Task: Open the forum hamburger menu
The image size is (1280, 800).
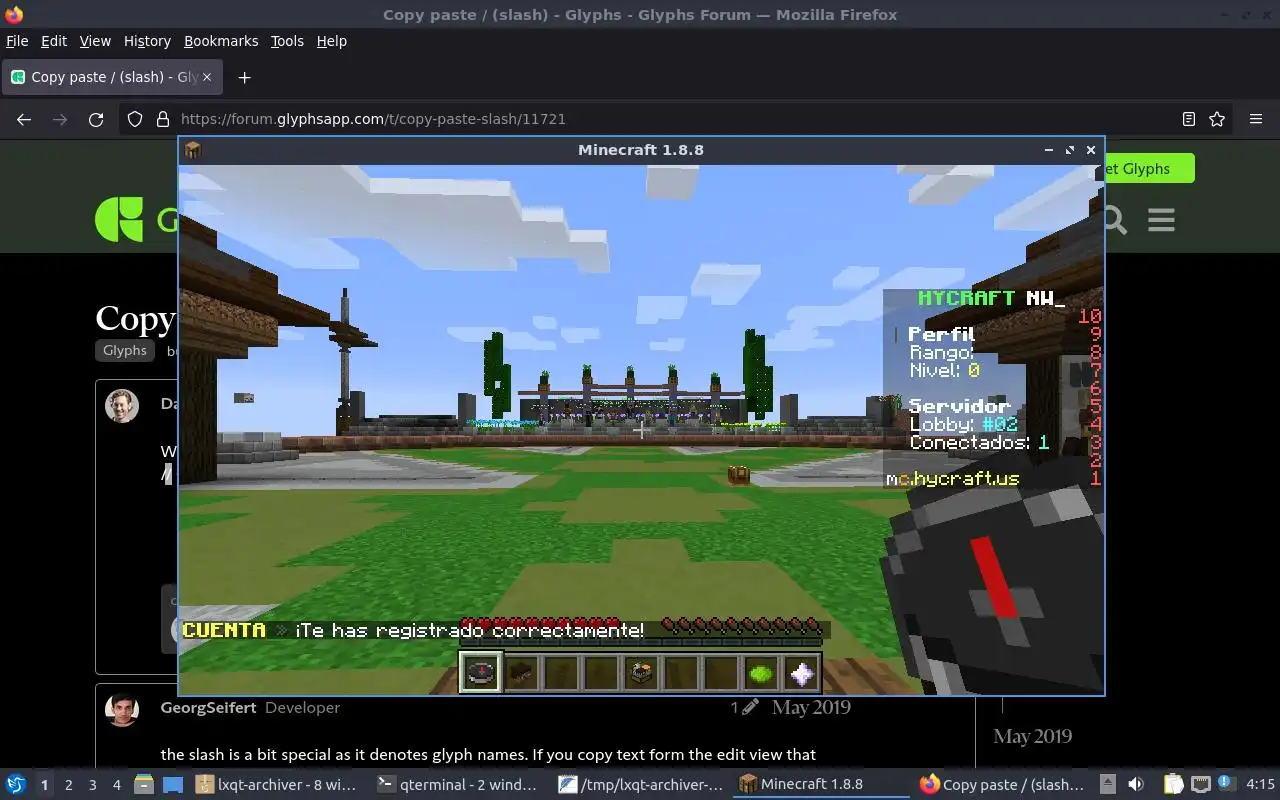Action: coord(1161,219)
